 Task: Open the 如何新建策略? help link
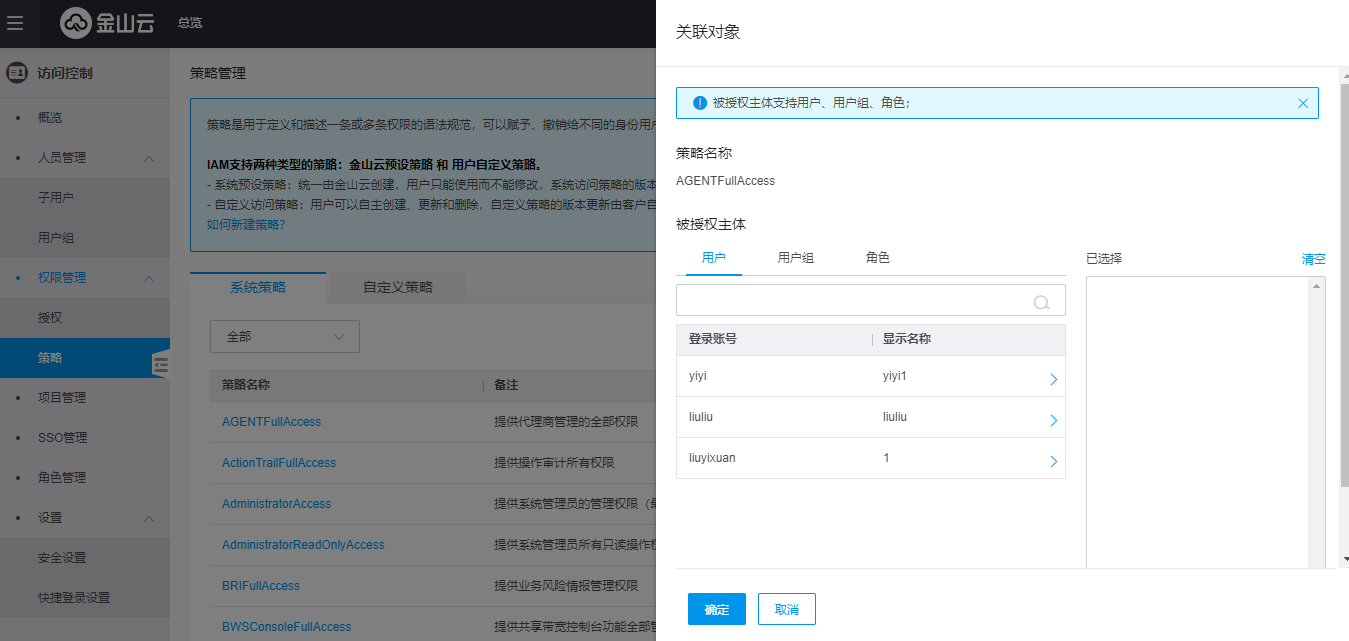246,224
